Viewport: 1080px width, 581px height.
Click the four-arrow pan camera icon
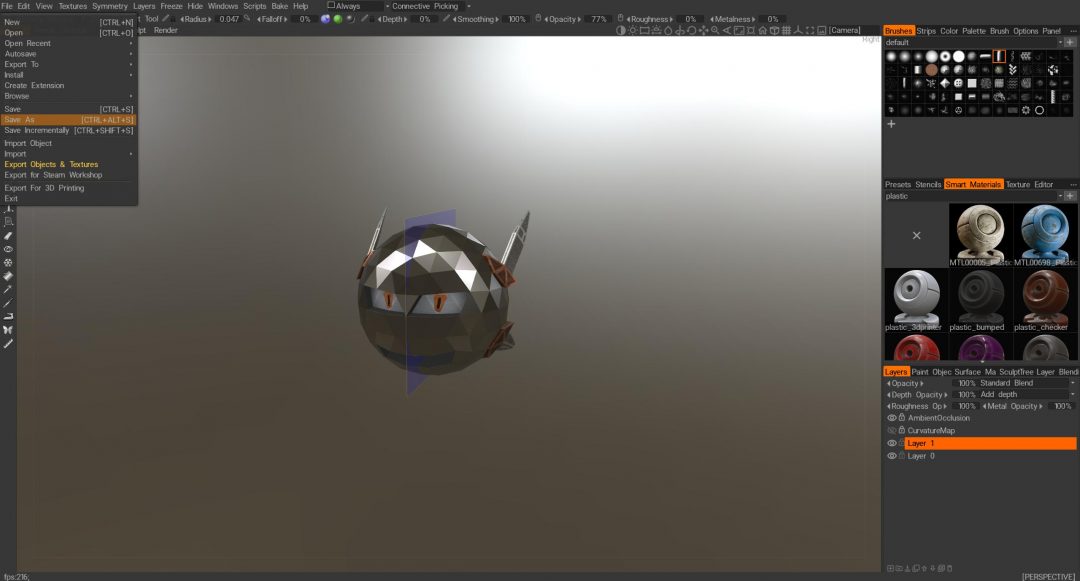(x=703, y=30)
